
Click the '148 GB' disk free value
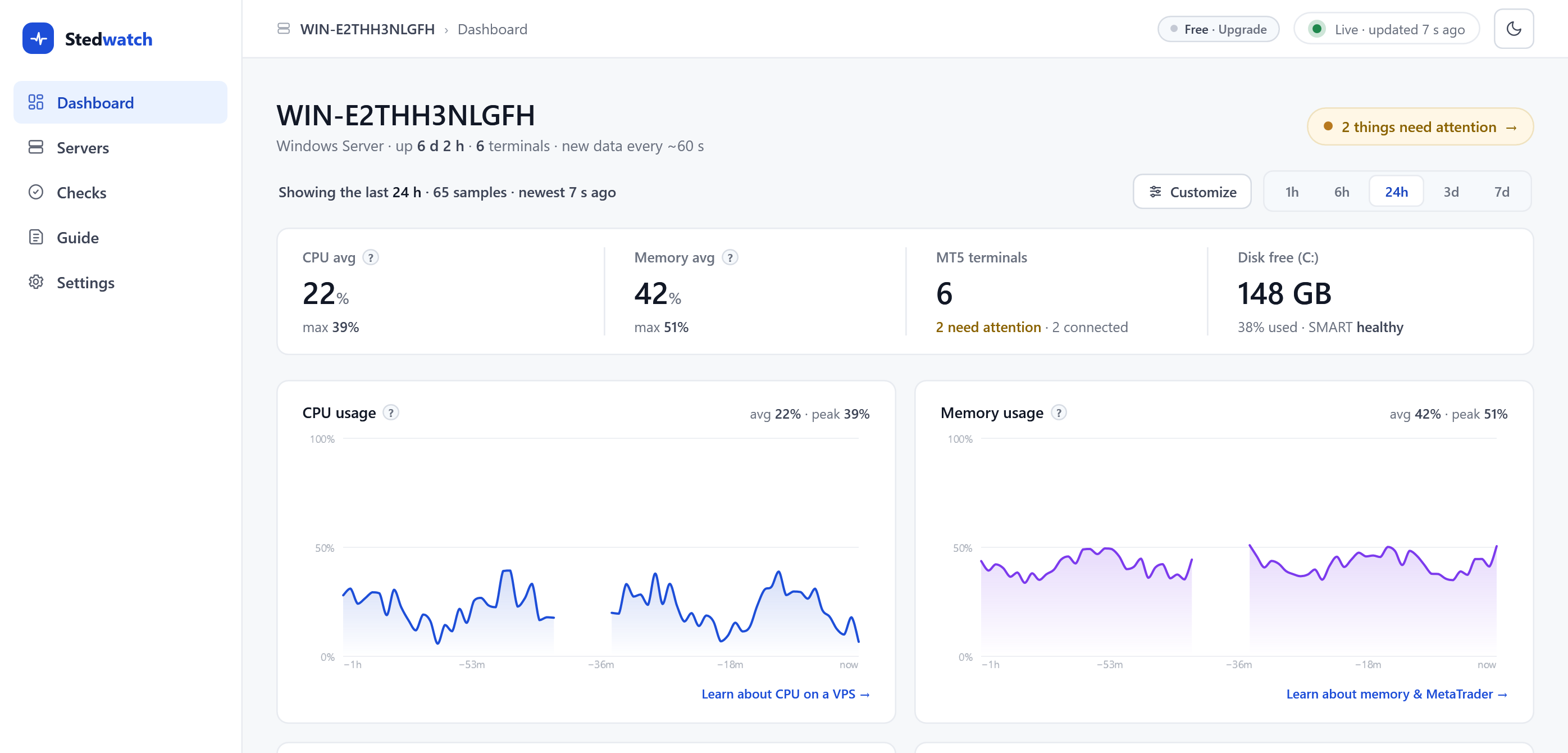pyautogui.click(x=1284, y=294)
